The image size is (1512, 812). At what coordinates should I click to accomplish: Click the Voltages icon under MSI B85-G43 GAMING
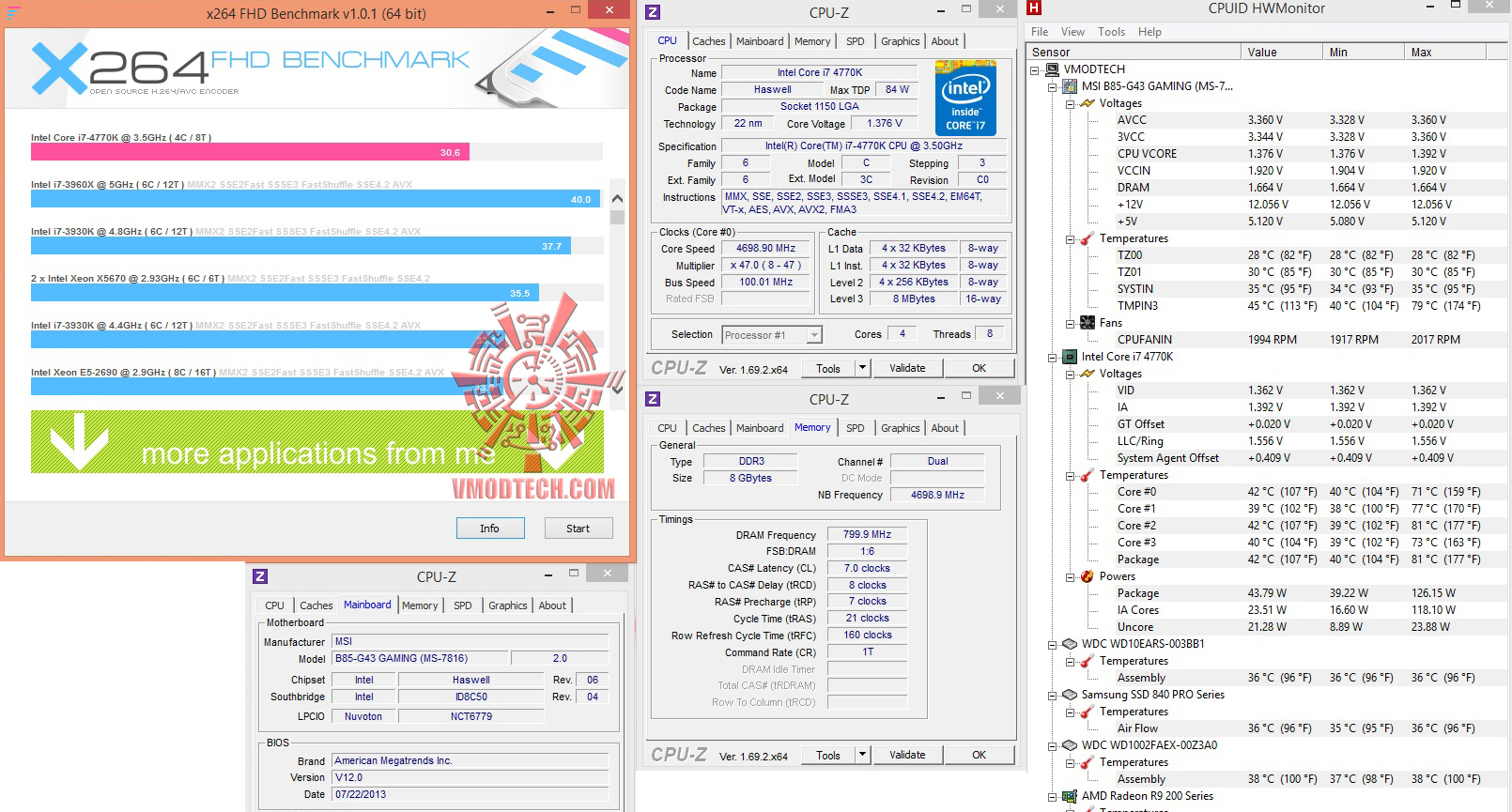[1088, 103]
